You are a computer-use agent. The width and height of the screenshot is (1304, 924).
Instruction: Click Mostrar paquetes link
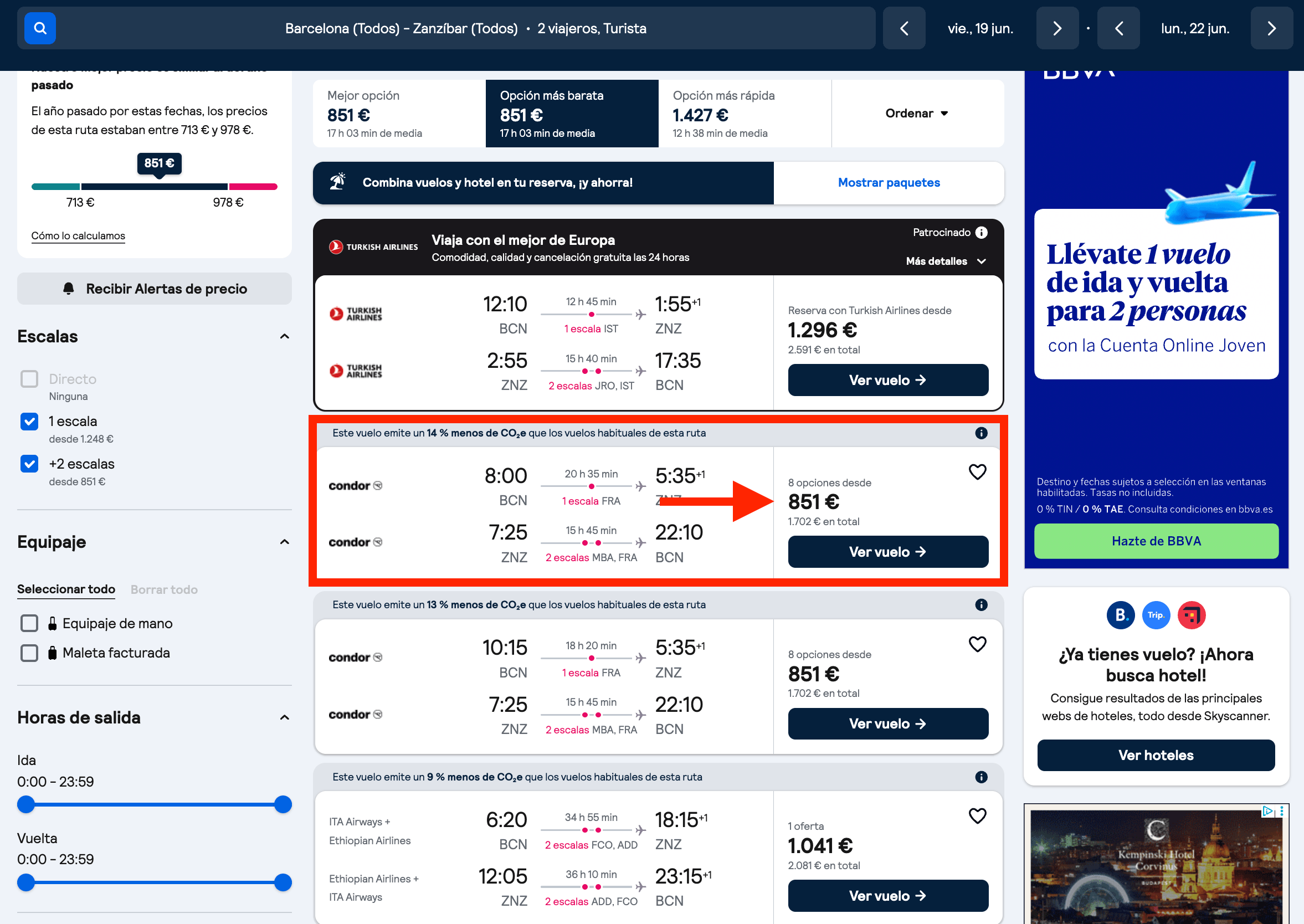click(x=889, y=183)
